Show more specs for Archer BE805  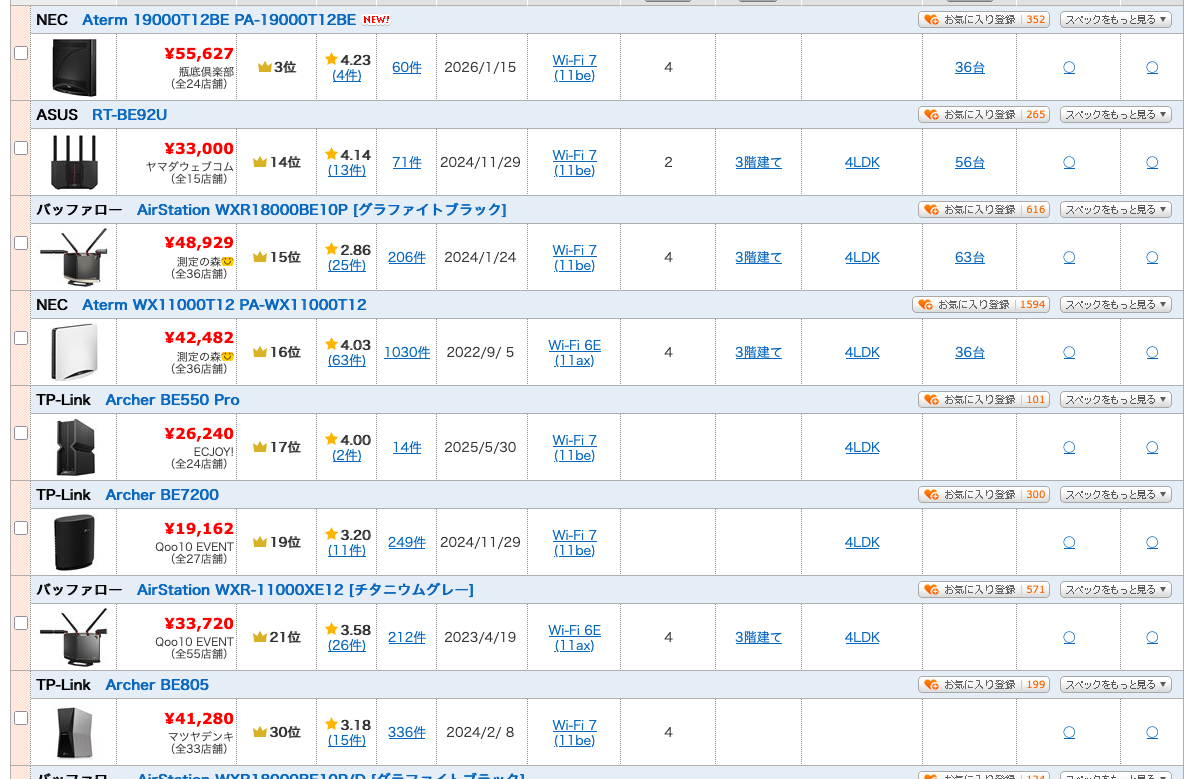pos(1116,684)
